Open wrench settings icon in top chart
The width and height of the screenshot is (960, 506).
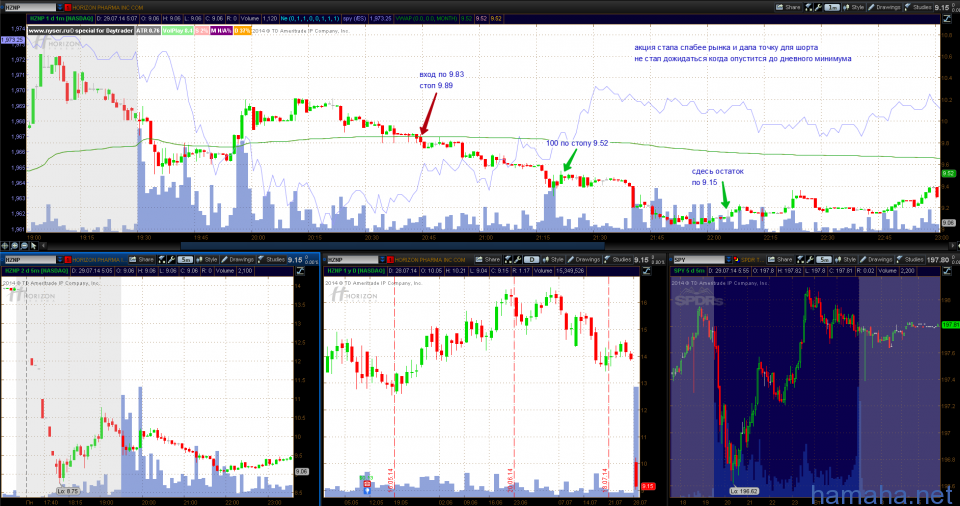click(818, 7)
